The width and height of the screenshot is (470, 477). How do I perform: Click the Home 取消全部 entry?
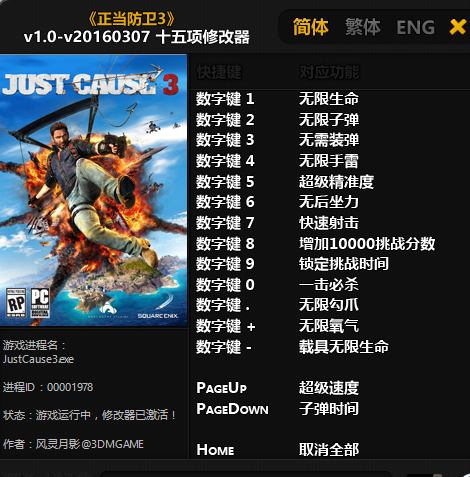tap(277, 450)
